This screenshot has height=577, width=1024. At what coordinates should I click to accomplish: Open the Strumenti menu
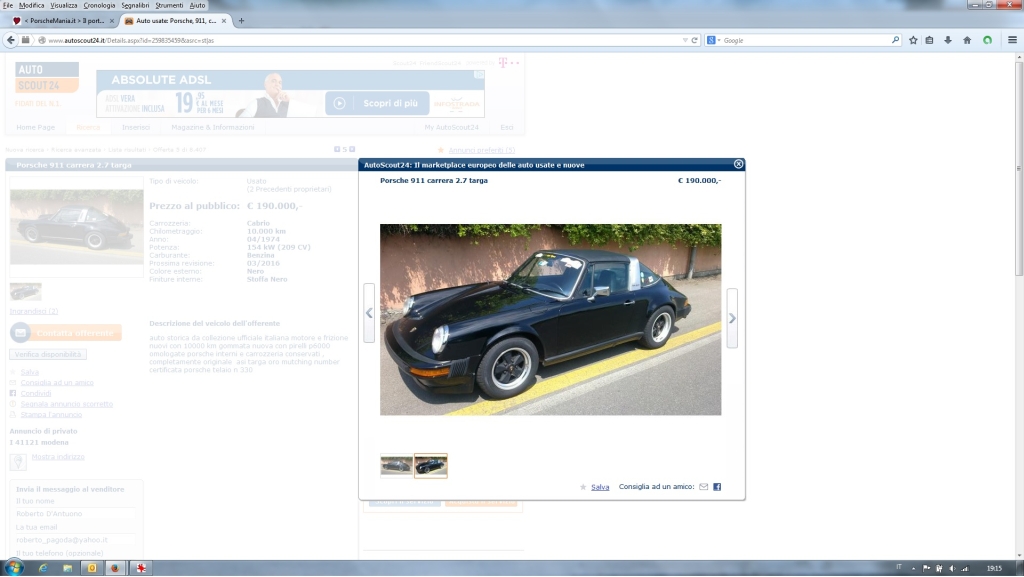pyautogui.click(x=169, y=5)
